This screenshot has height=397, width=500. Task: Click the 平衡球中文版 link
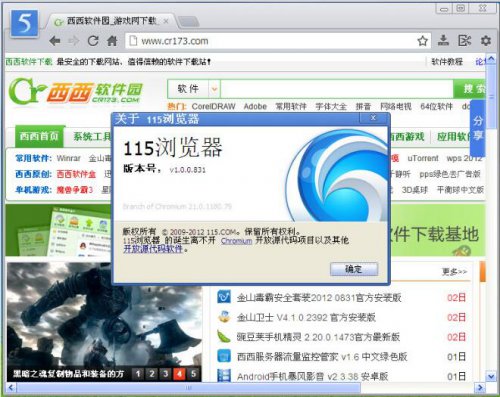[460, 190]
